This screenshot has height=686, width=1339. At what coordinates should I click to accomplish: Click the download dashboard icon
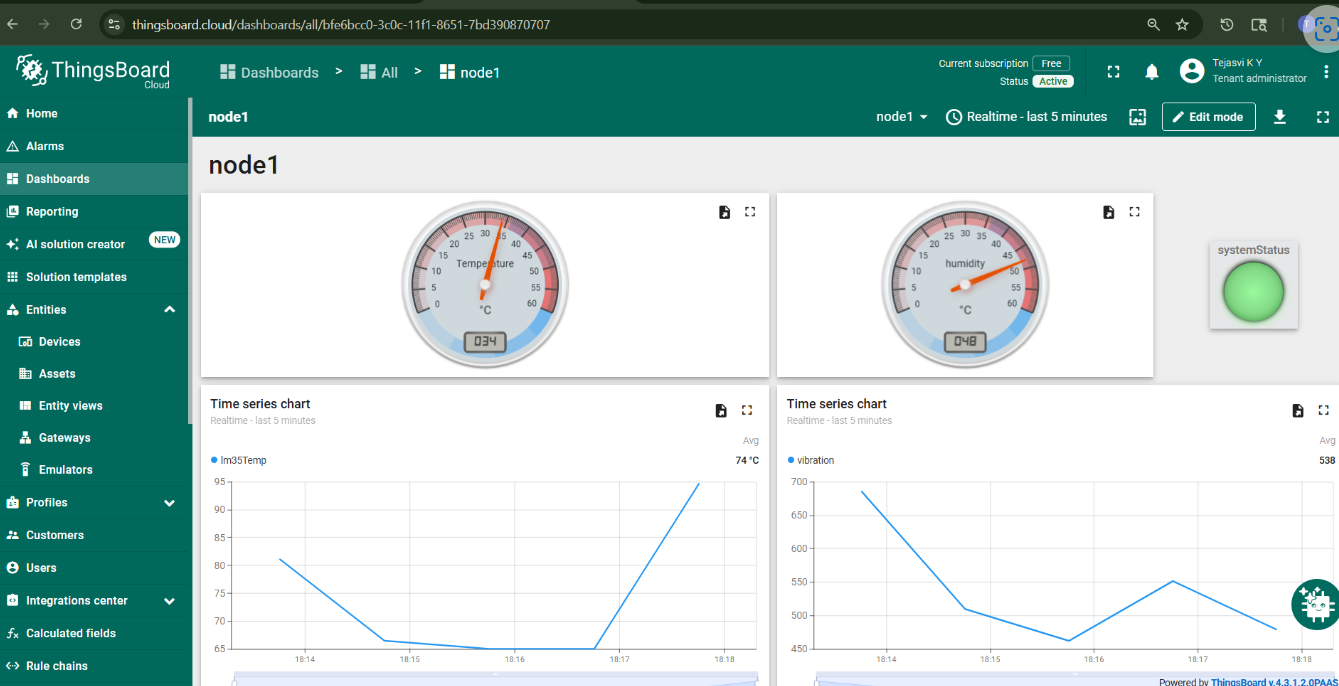(x=1279, y=117)
